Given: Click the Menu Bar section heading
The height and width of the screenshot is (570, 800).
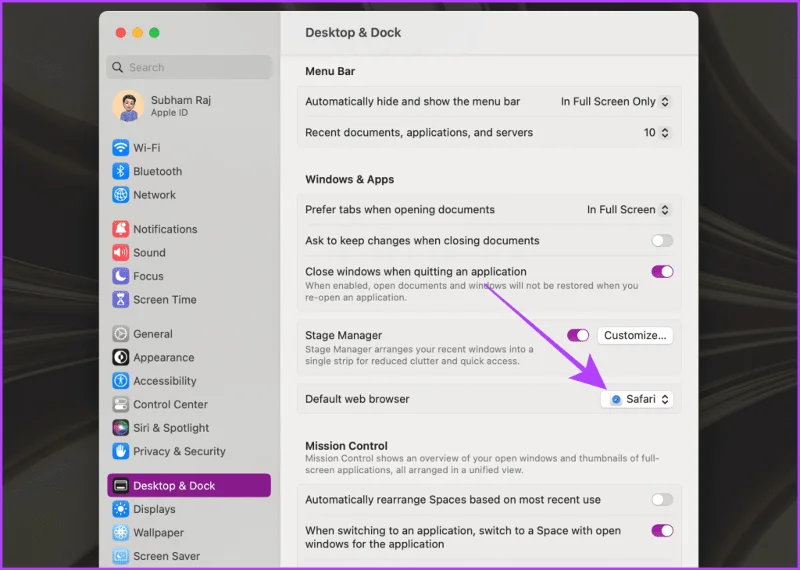Looking at the screenshot, I should pos(330,71).
